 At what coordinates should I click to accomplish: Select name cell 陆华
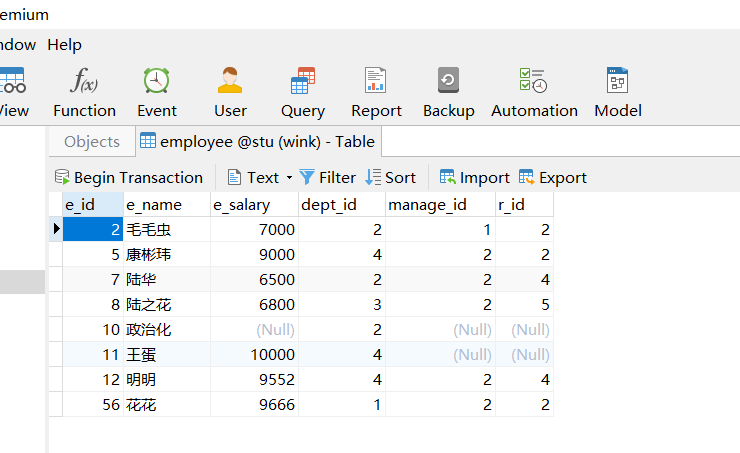click(x=167, y=279)
